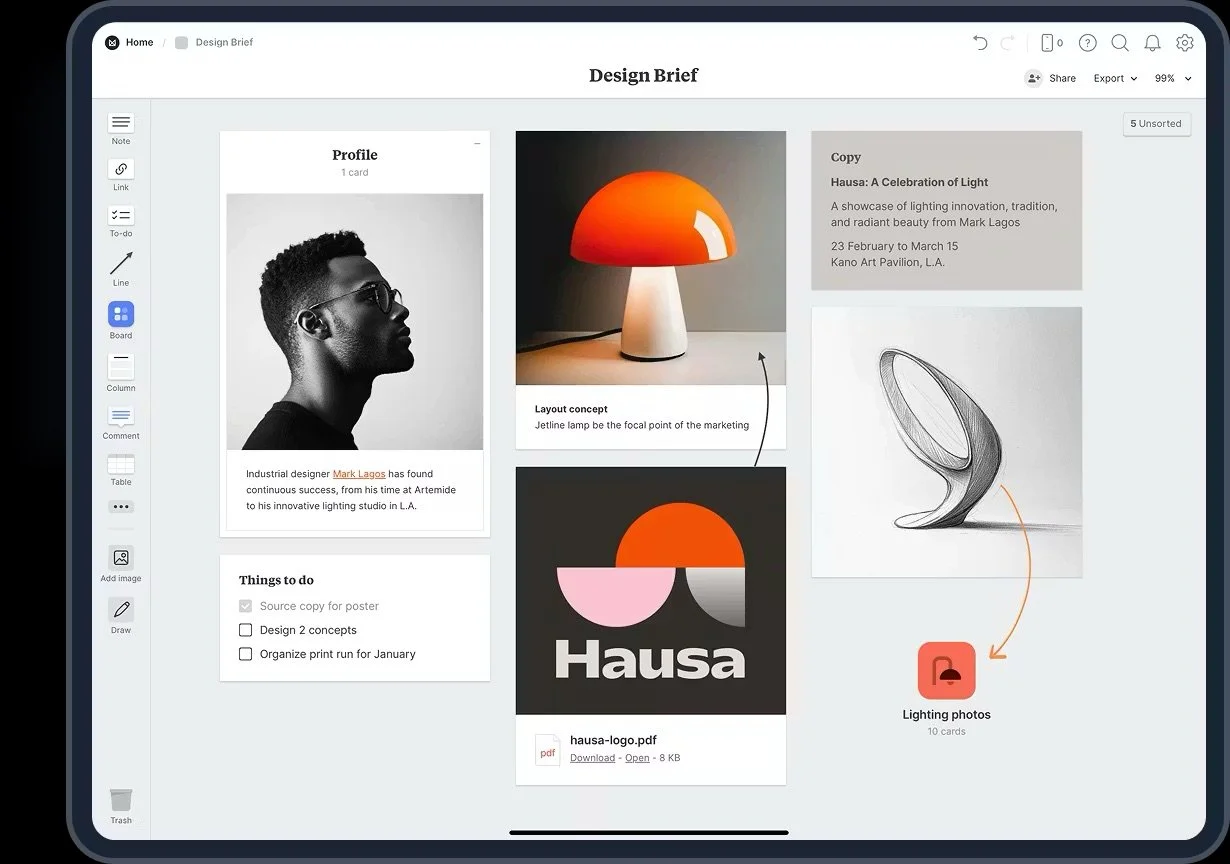This screenshot has height=864, width=1230.
Task: Select the Comment tool
Action: [x=121, y=416]
